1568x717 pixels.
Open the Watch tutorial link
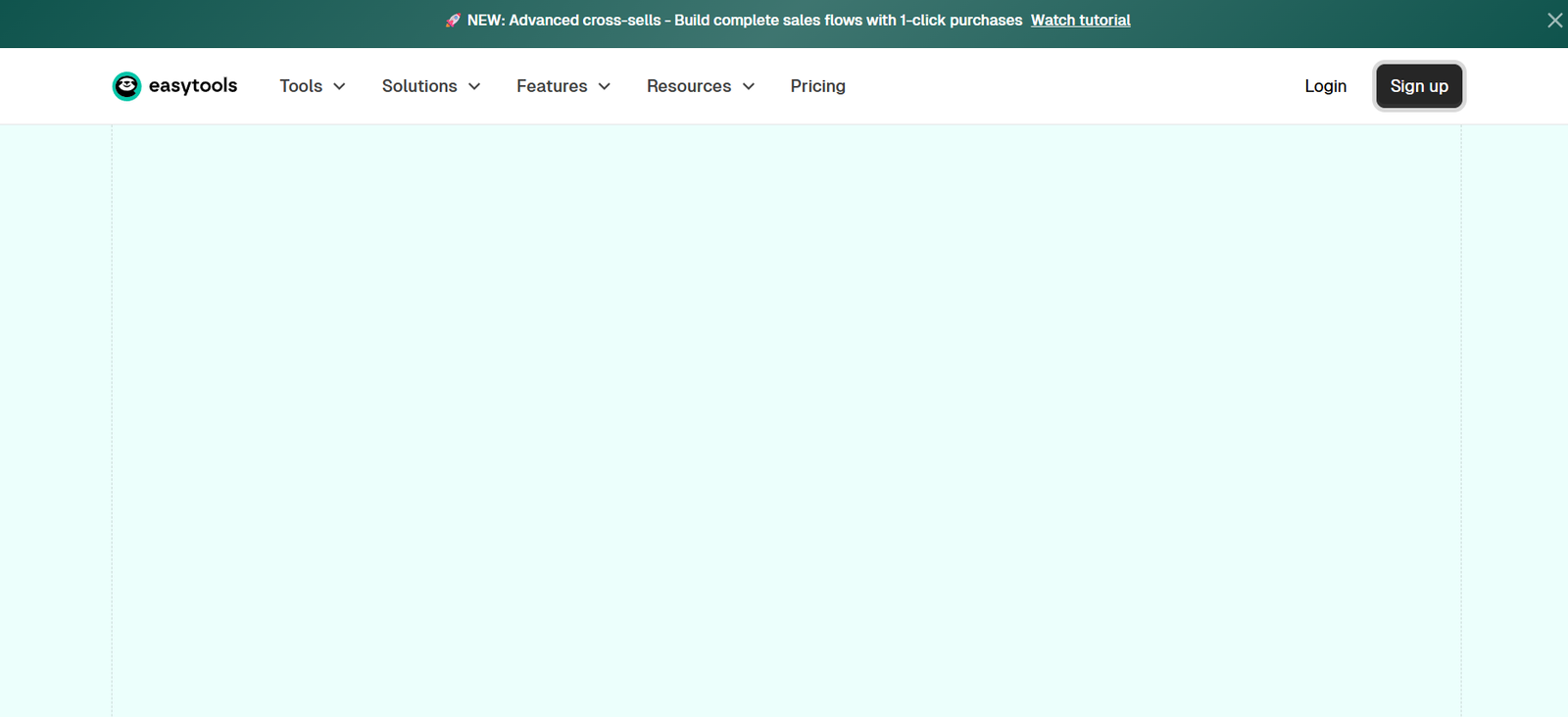pyautogui.click(x=1080, y=21)
